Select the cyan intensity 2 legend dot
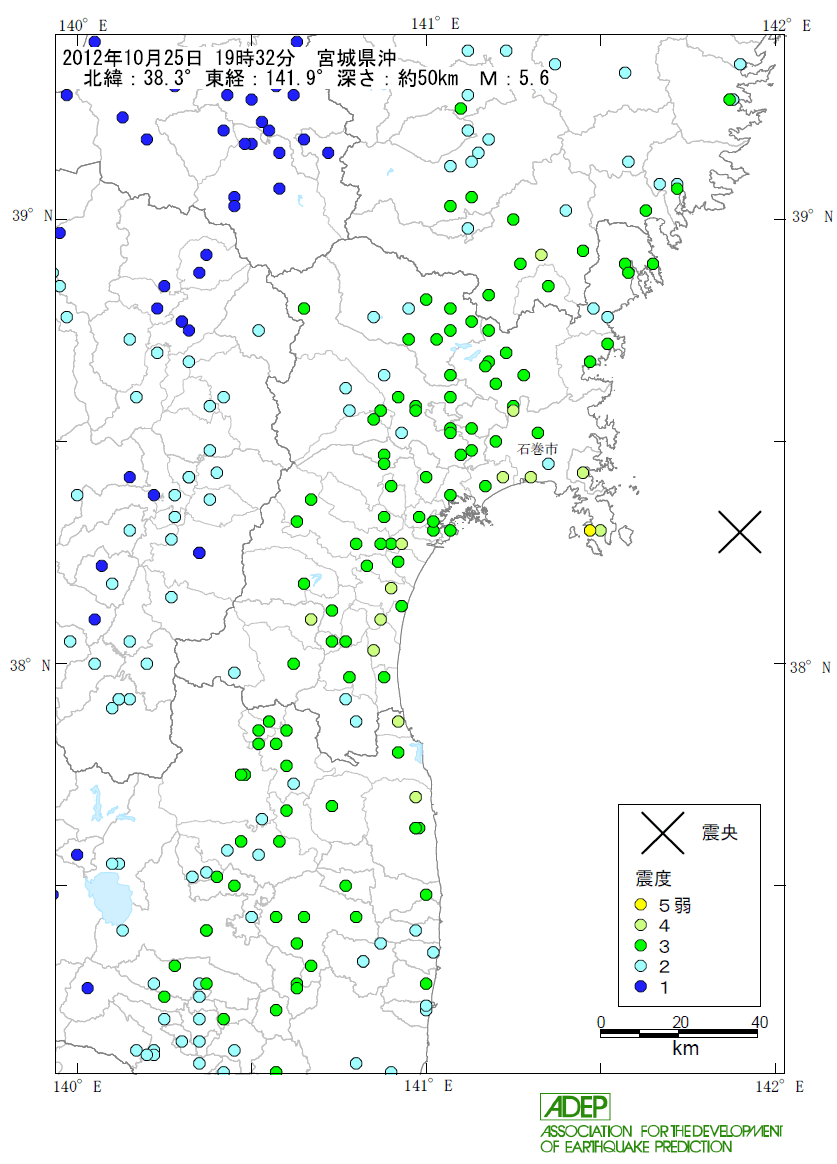The width and height of the screenshot is (837, 1164). [641, 967]
